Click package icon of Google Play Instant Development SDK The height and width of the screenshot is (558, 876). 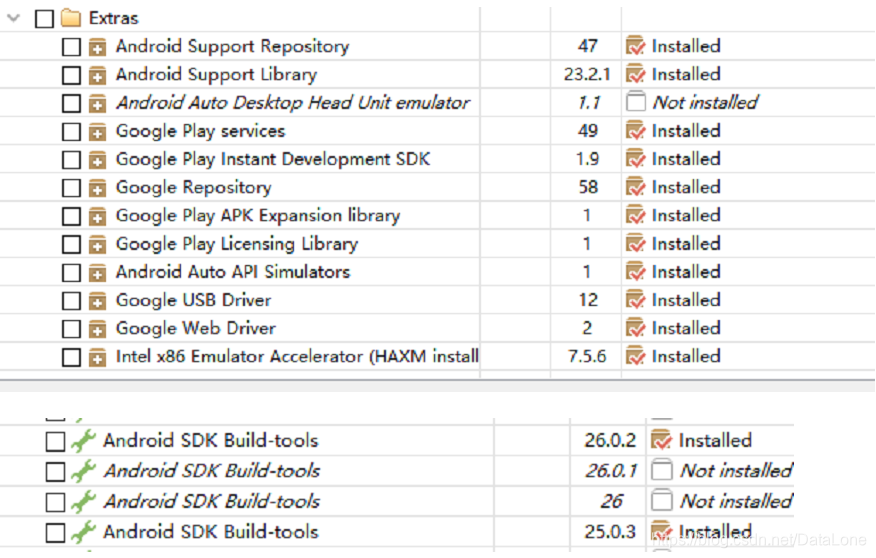click(97, 160)
